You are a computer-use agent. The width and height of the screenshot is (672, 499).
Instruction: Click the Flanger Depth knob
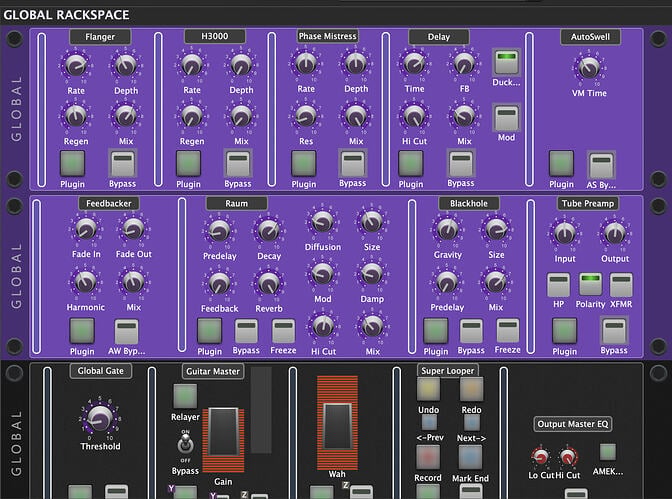(x=126, y=65)
